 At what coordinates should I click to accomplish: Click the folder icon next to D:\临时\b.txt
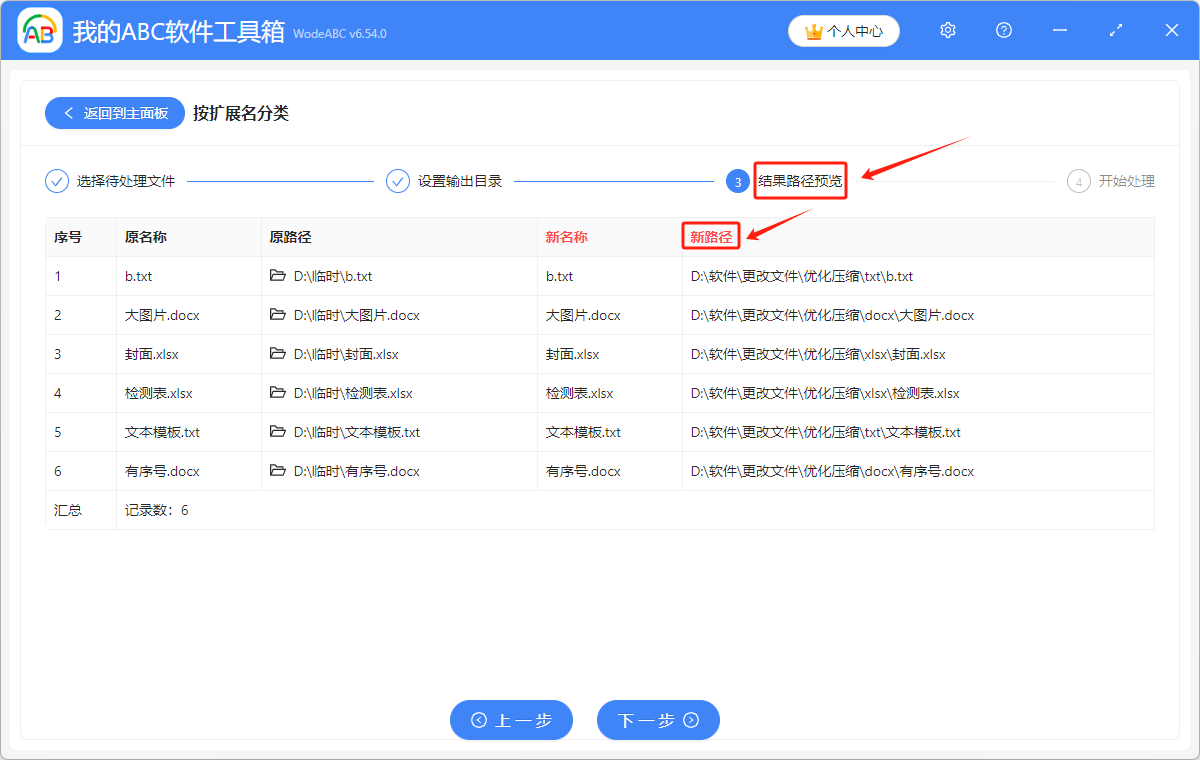(278, 276)
